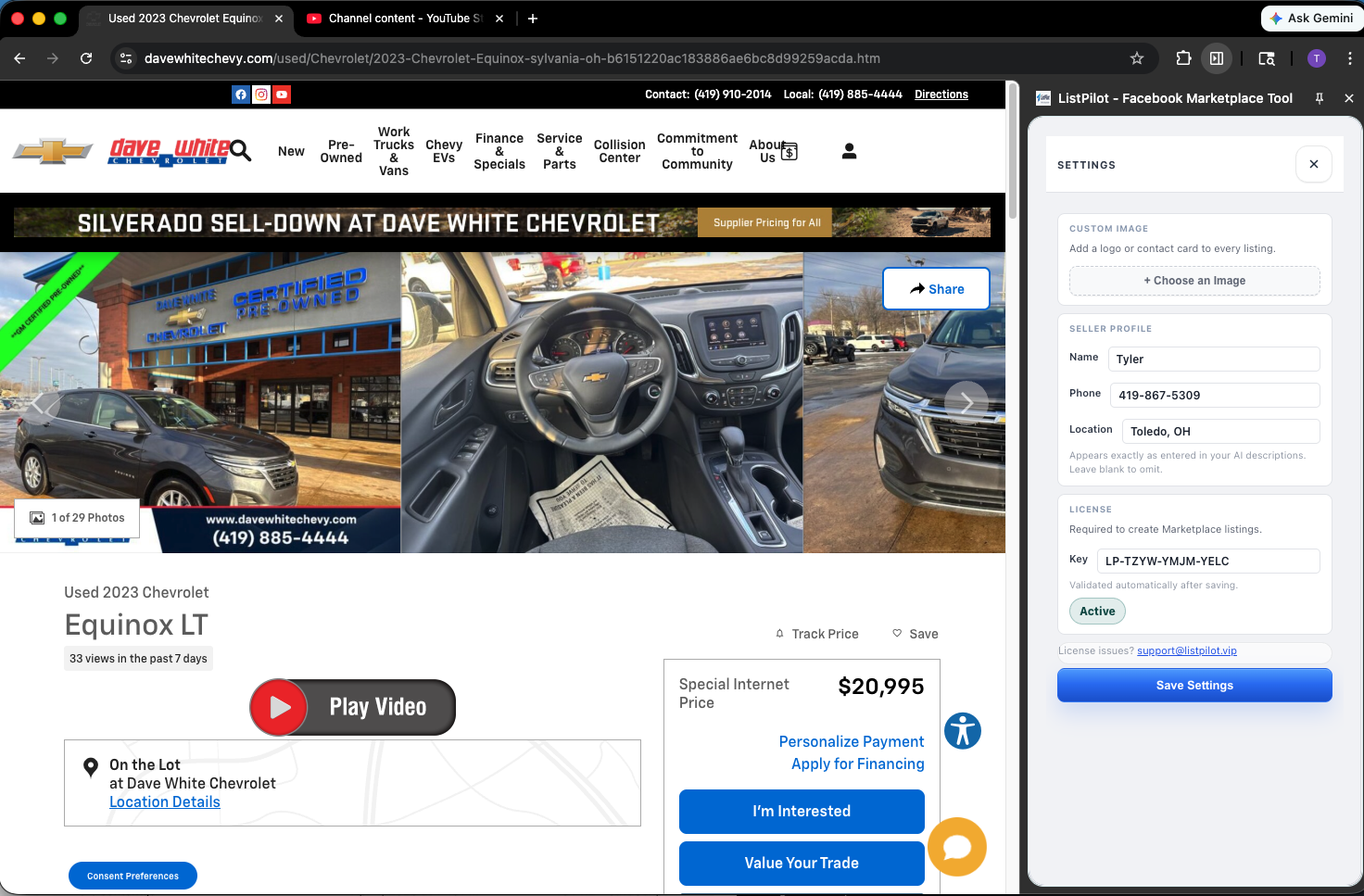The image size is (1364, 896).
Task: Edit the License Key field
Action: (1208, 561)
